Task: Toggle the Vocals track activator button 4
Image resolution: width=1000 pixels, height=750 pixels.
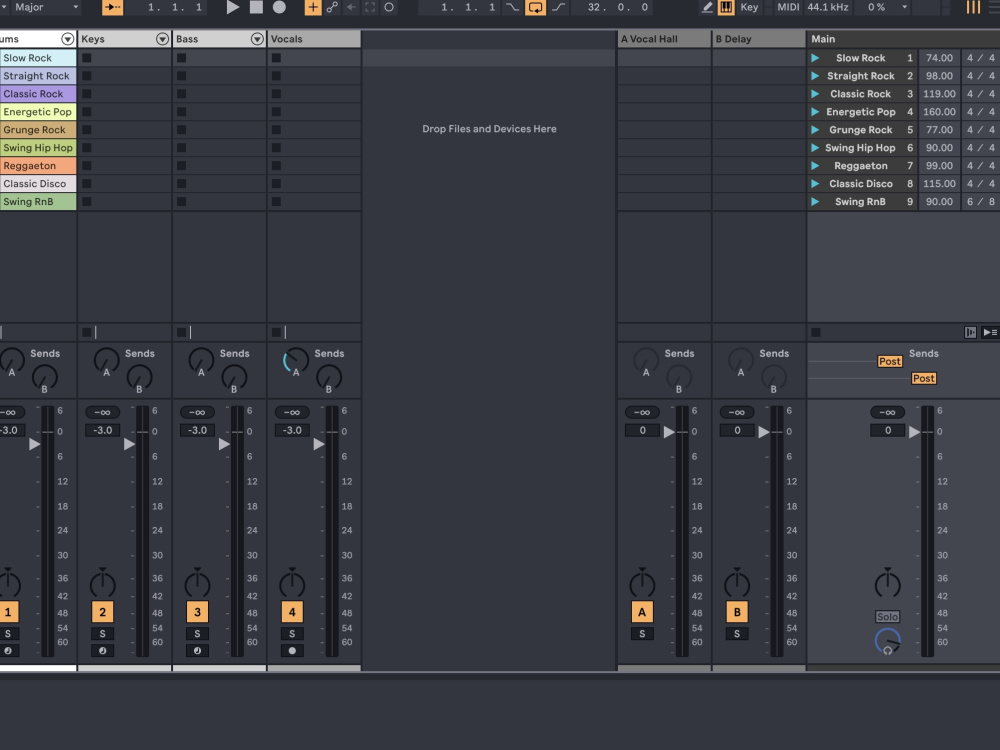Action: coord(292,612)
